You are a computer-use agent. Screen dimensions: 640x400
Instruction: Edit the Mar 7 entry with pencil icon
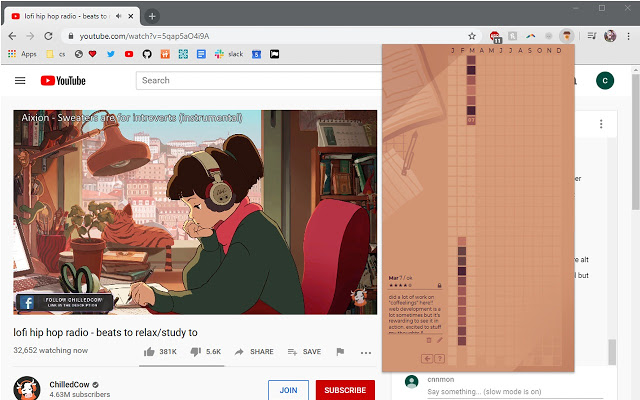pos(440,340)
